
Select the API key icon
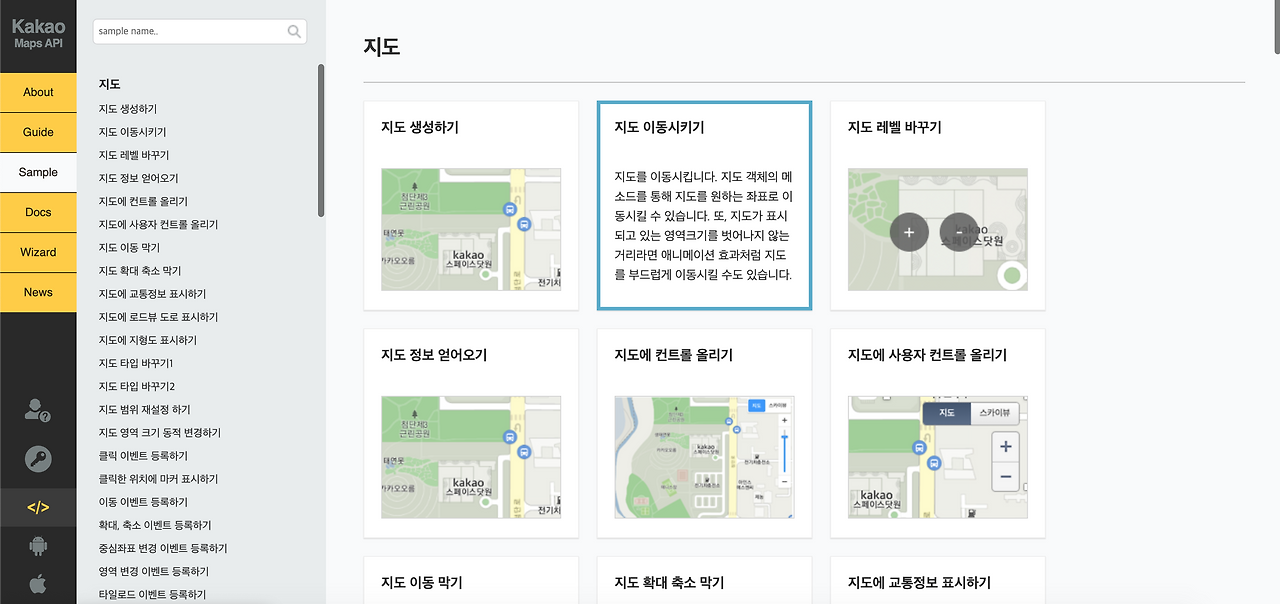coord(38,460)
